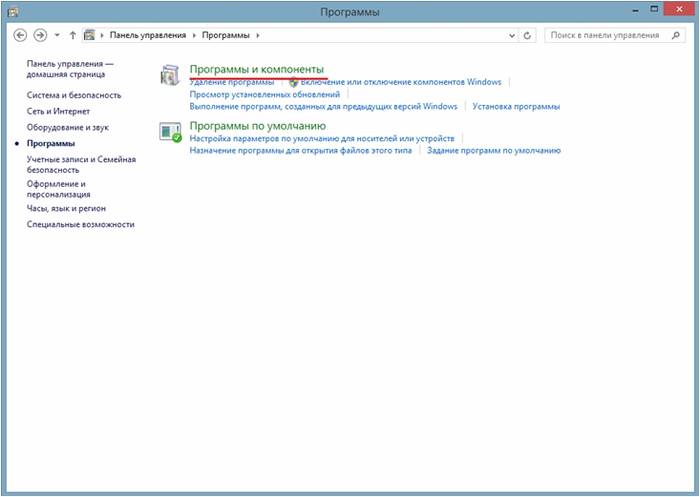The width and height of the screenshot is (700, 497).
Task: Open Учетные записи и Семейная безопасность
Action: click(81, 165)
